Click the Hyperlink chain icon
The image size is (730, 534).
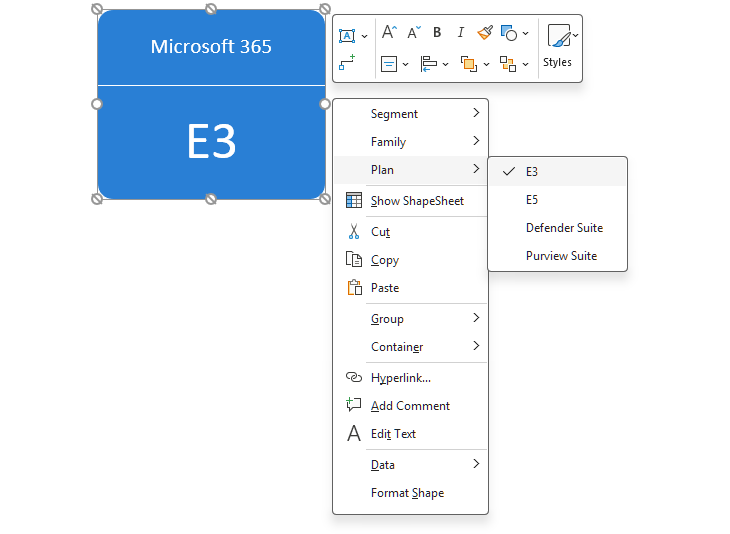354,377
